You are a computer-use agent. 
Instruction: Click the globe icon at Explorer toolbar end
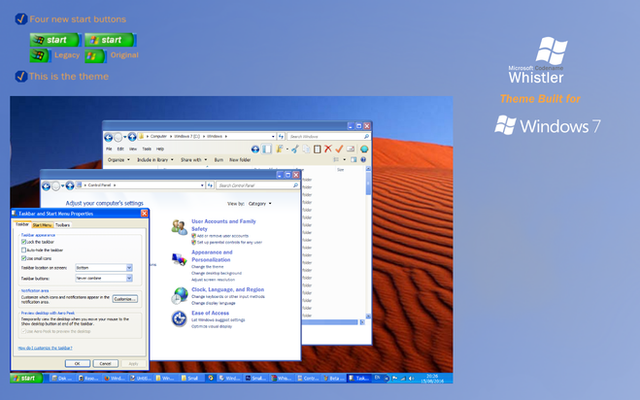pos(364,149)
